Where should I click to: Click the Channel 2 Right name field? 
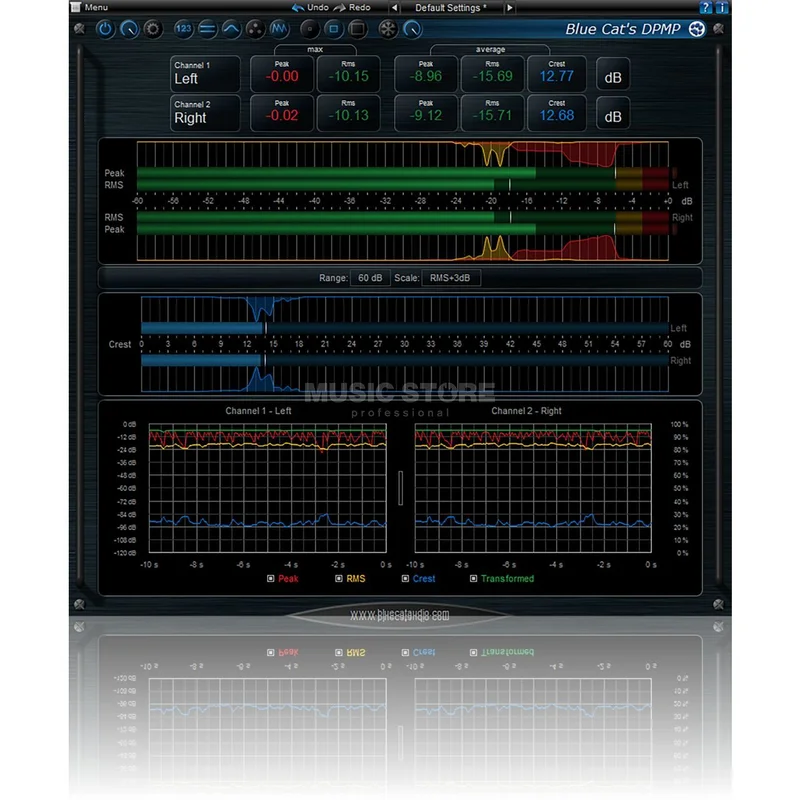click(205, 113)
